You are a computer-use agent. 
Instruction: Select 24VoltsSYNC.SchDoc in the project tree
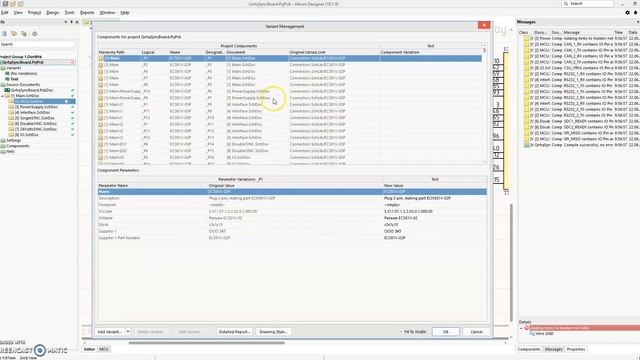tap(35, 129)
